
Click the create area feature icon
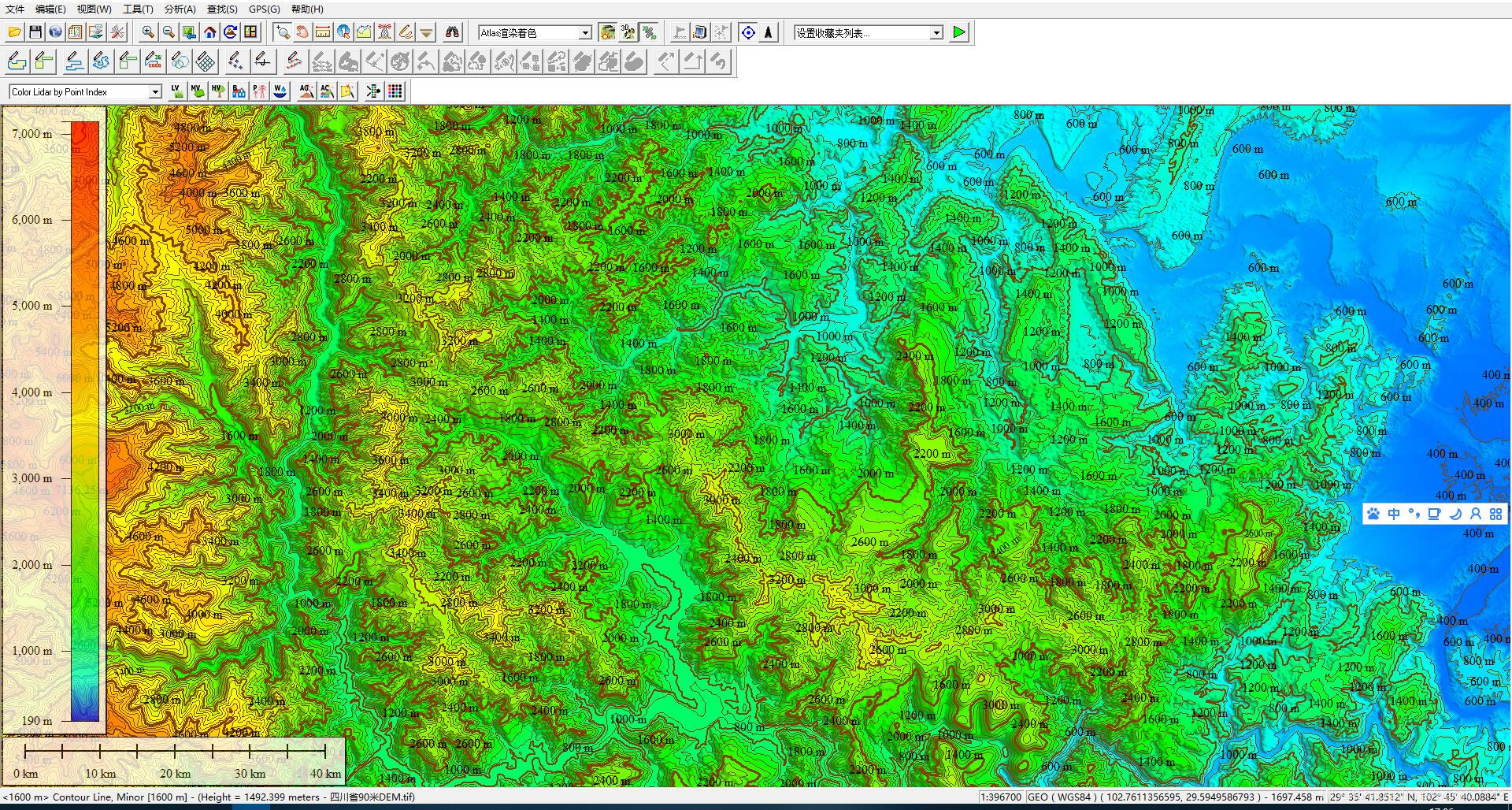(x=17, y=61)
